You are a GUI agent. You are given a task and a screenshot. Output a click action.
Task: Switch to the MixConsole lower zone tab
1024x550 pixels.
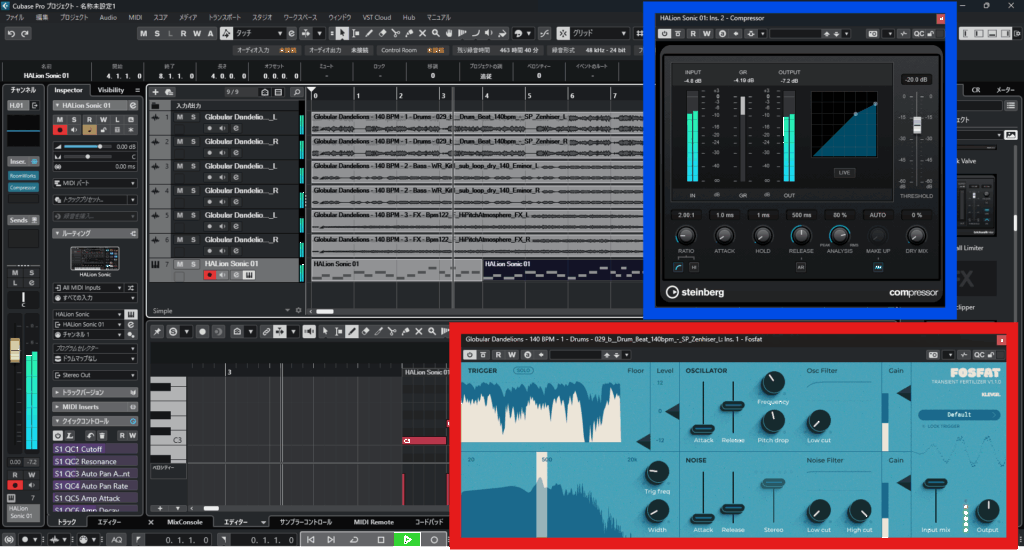(185, 522)
